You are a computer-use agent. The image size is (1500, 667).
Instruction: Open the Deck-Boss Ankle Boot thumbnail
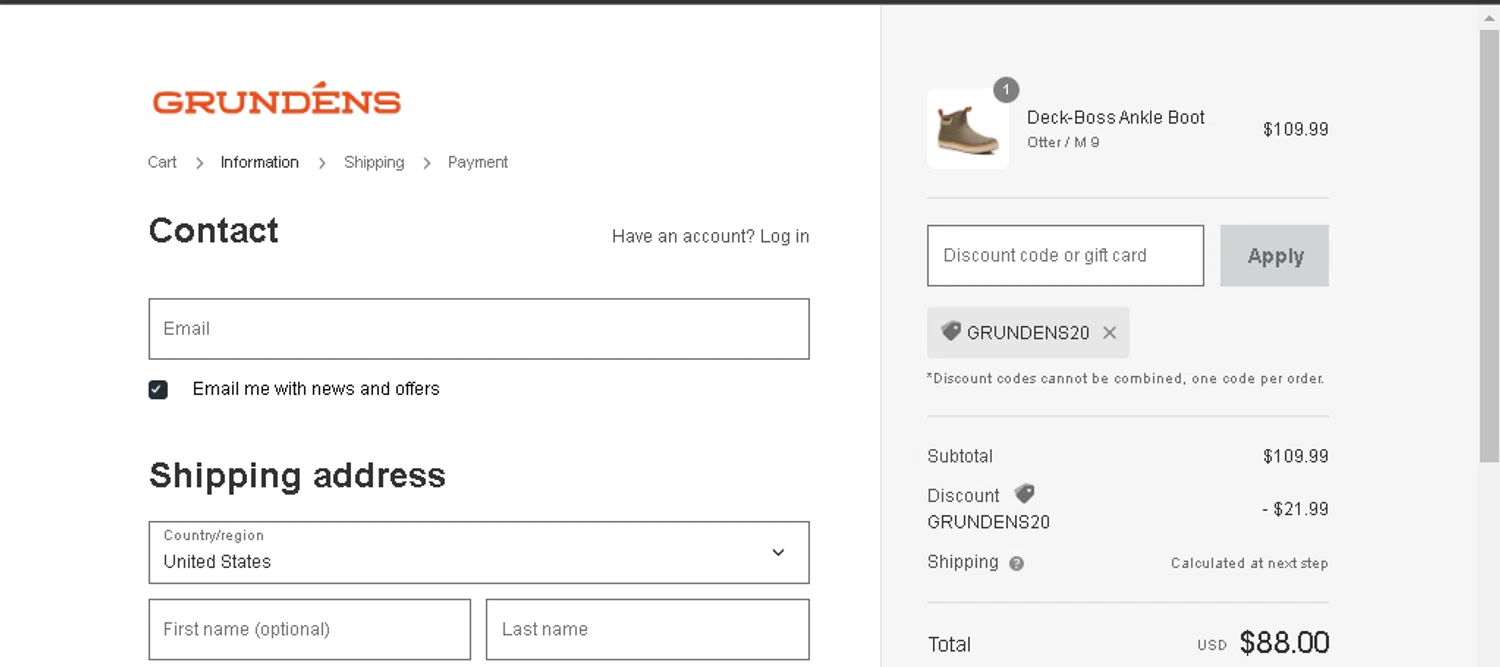tap(968, 129)
